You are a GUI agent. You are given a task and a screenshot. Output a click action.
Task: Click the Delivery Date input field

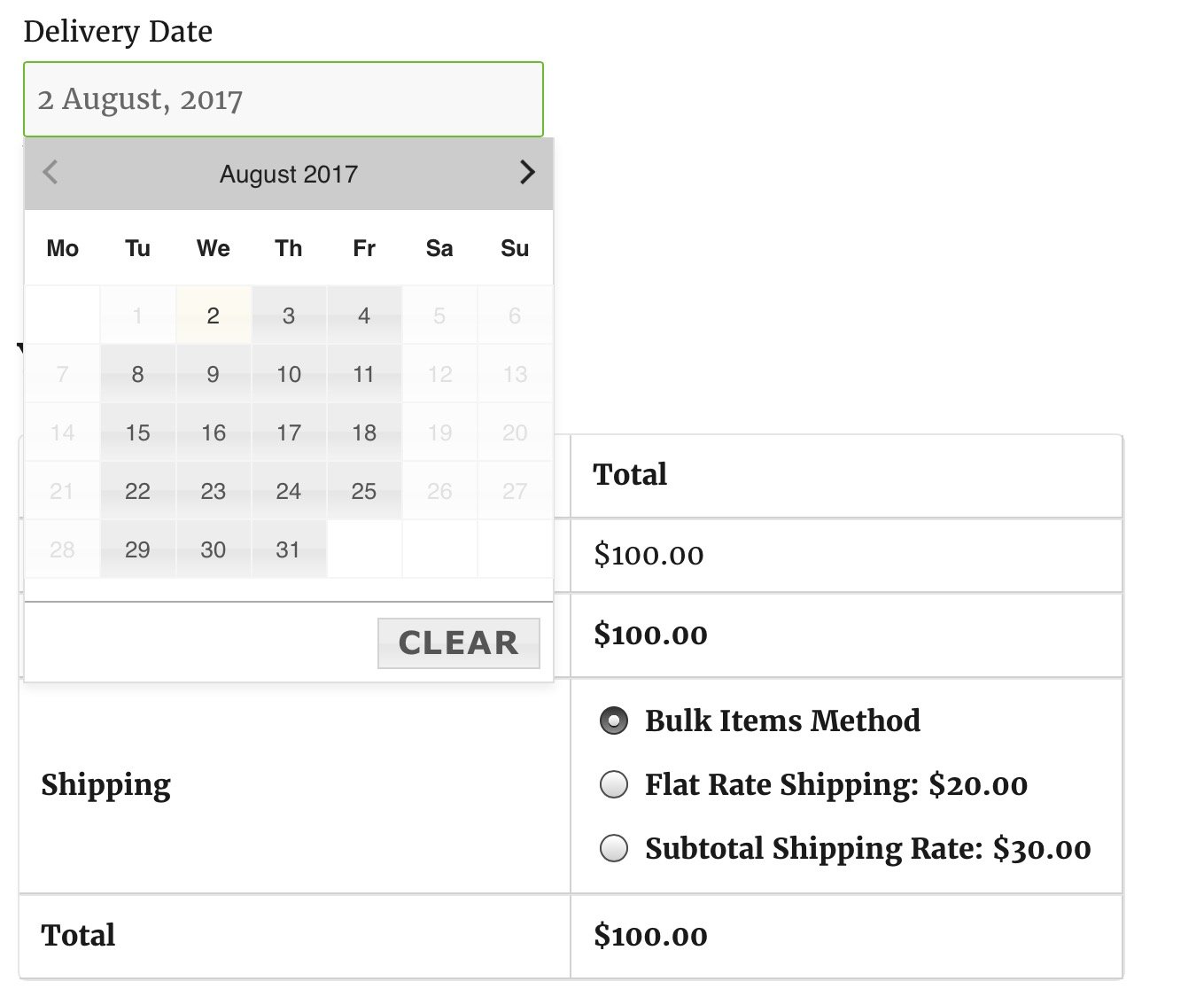[284, 99]
